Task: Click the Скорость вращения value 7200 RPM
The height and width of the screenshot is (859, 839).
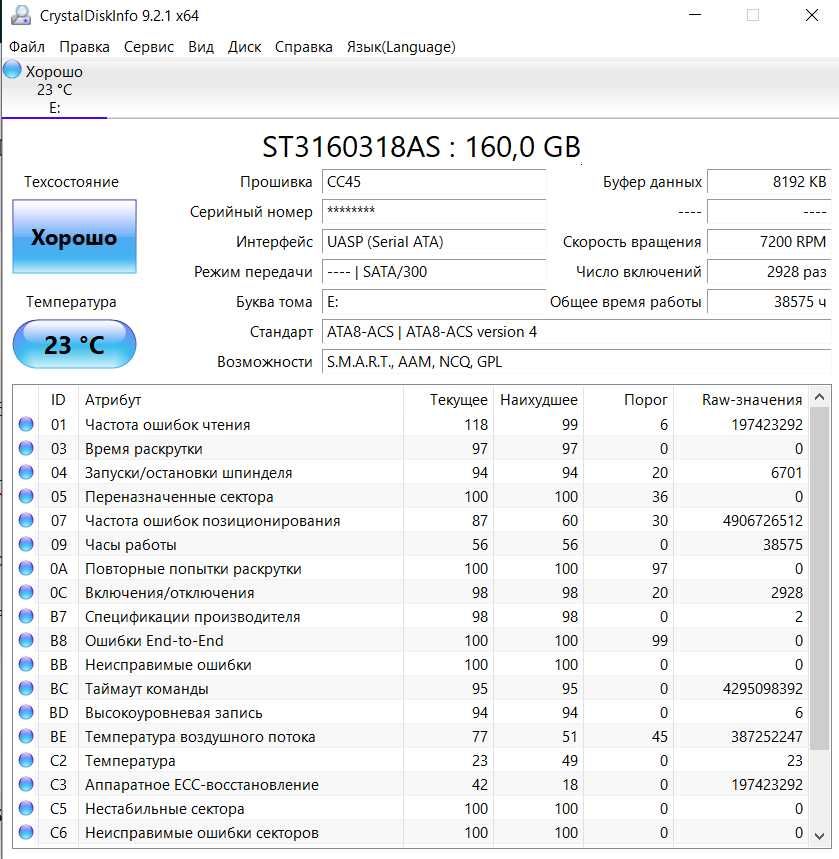Action: [769, 242]
